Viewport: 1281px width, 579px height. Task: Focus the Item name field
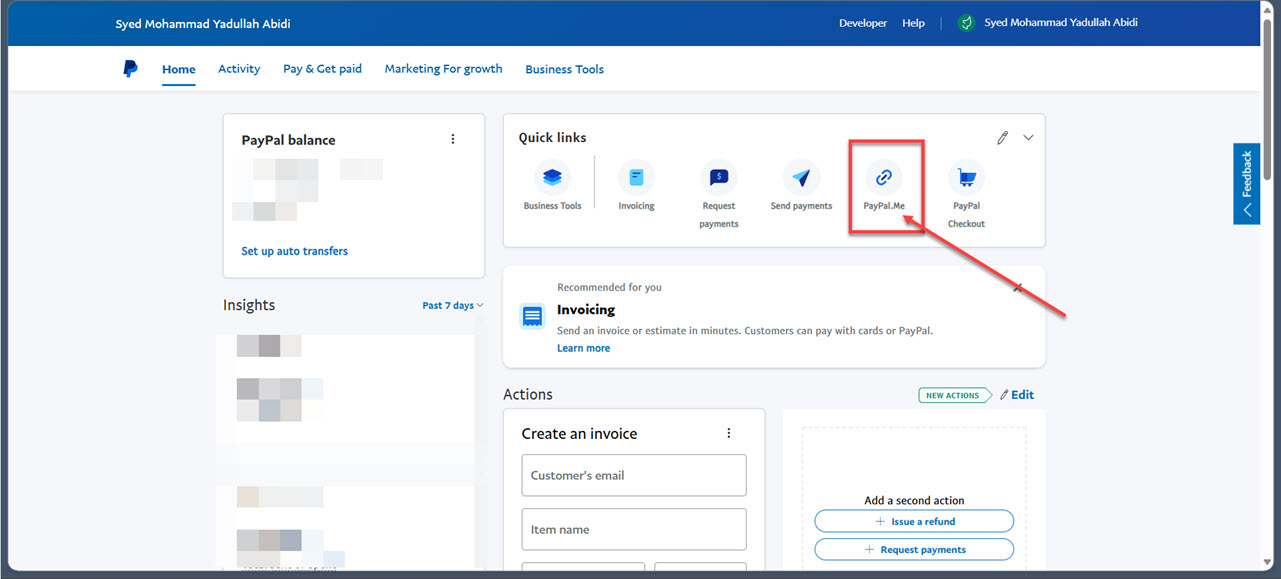pyautogui.click(x=634, y=529)
